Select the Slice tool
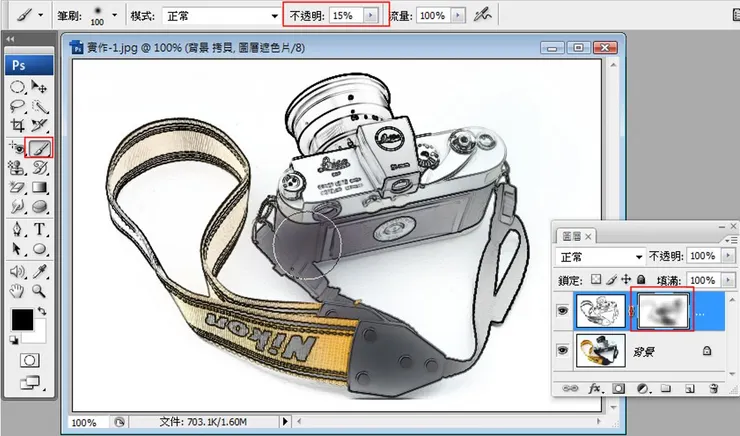The height and width of the screenshot is (436, 740). [40, 126]
